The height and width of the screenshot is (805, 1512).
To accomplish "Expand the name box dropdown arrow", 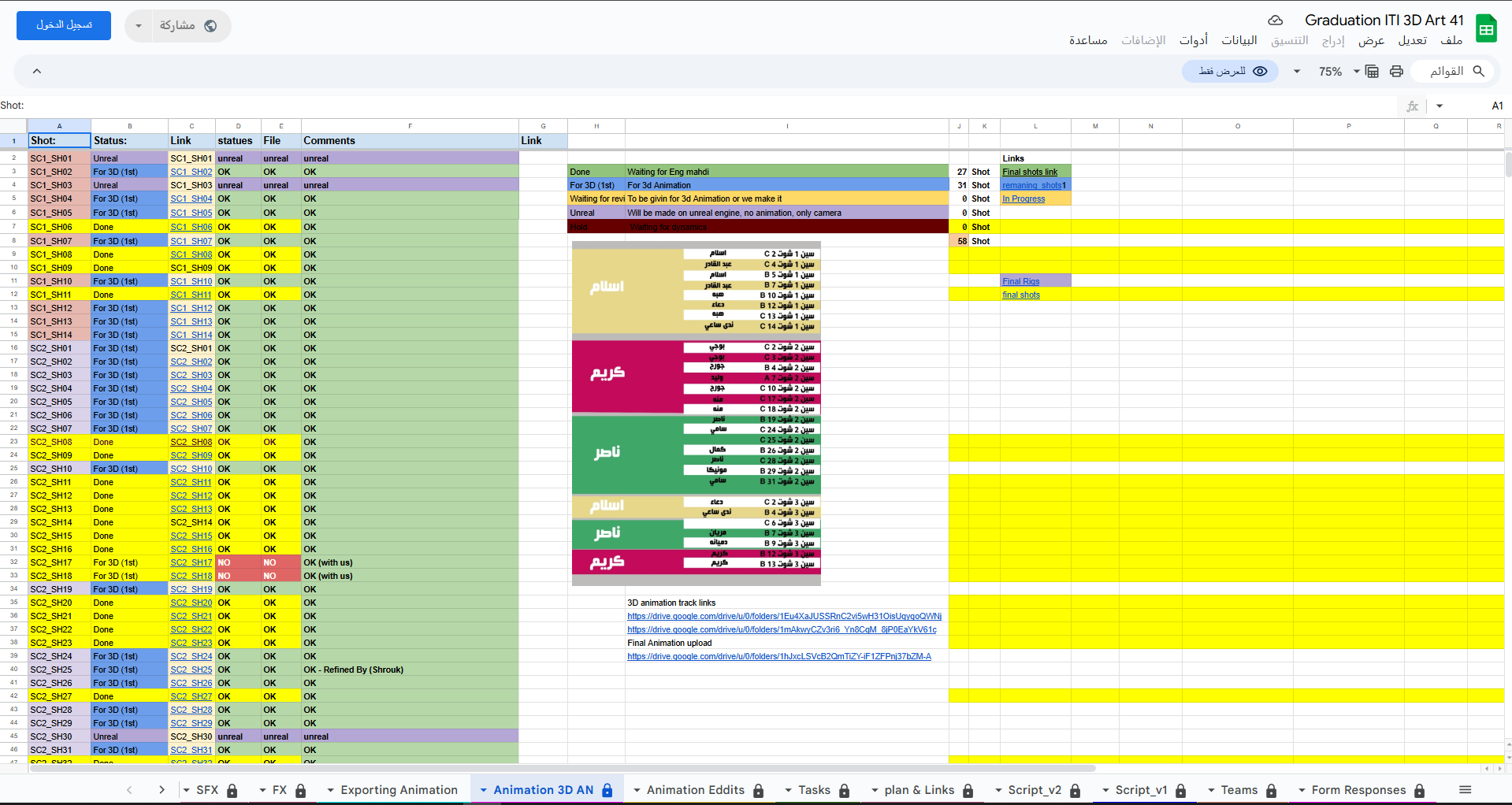I will [x=1440, y=106].
